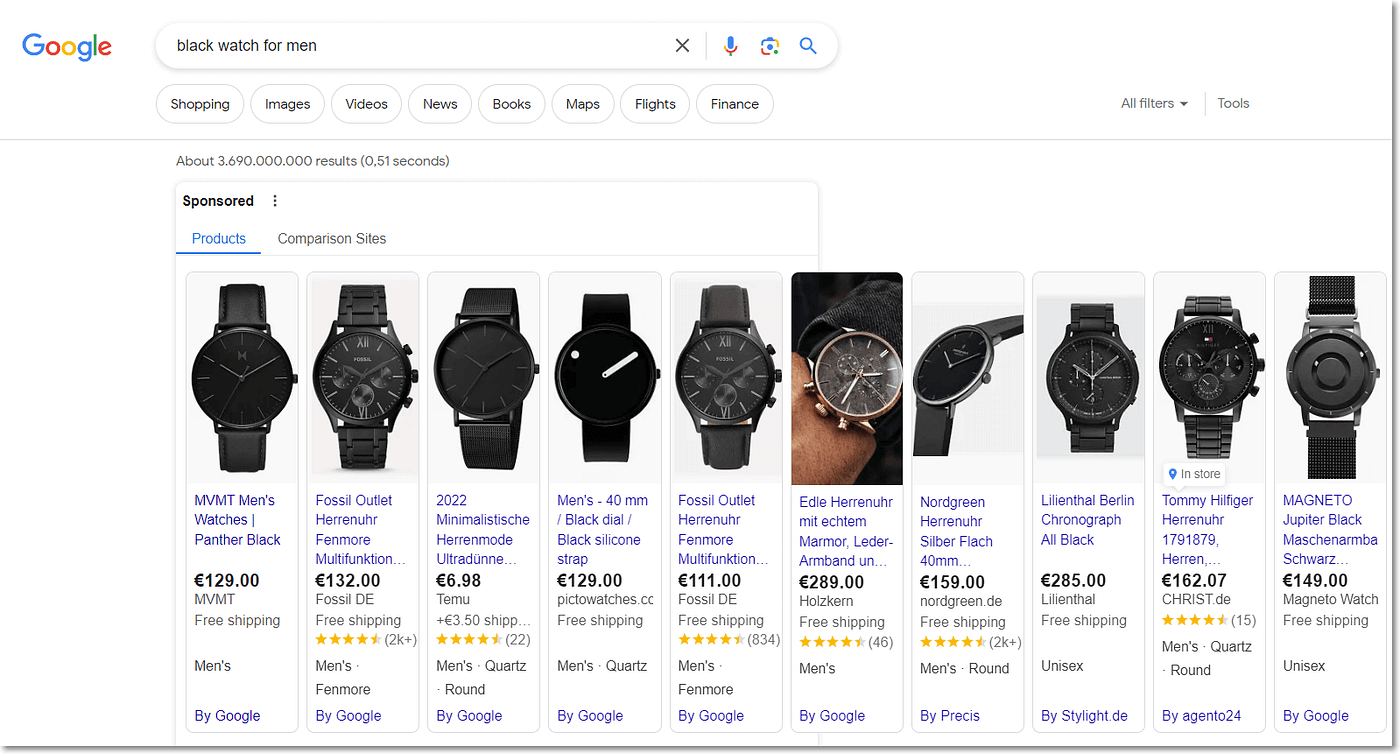Open the Tommy Hilfiger watch image
Screen dimensions: 1400x754
pos(1210,379)
